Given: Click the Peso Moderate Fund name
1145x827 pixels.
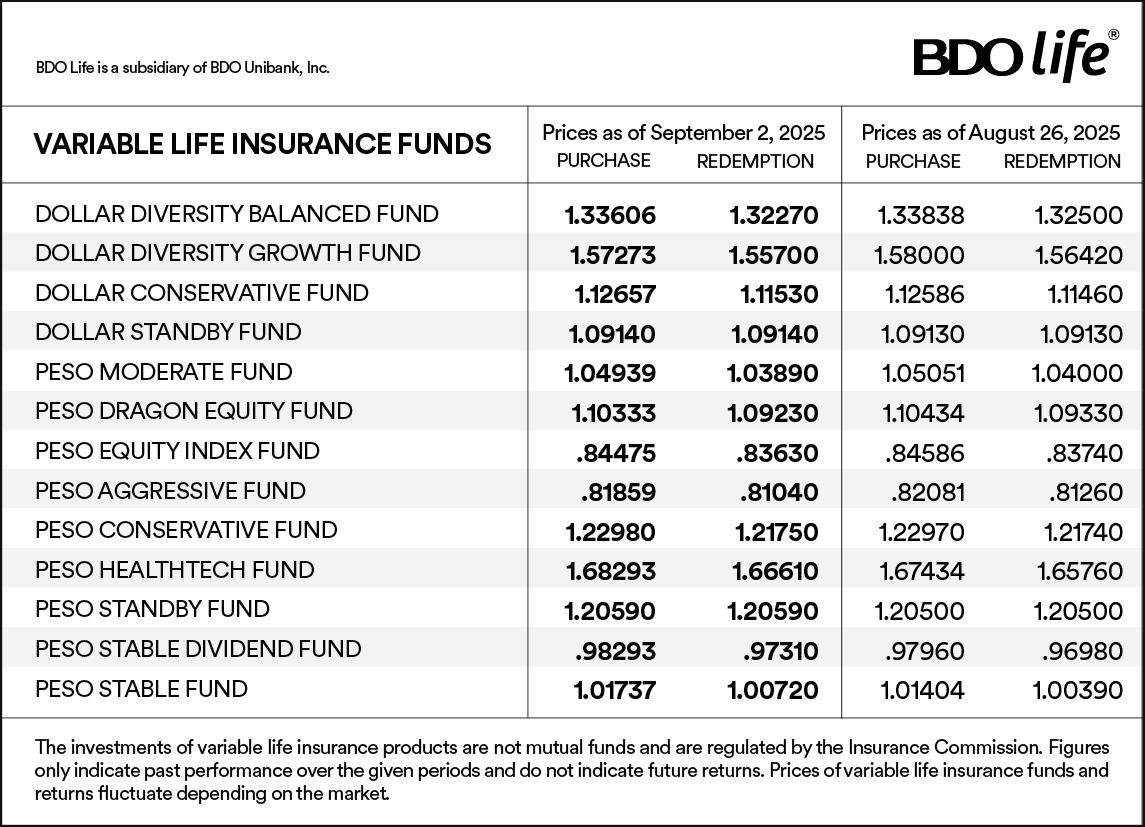Looking at the screenshot, I should 164,372.
